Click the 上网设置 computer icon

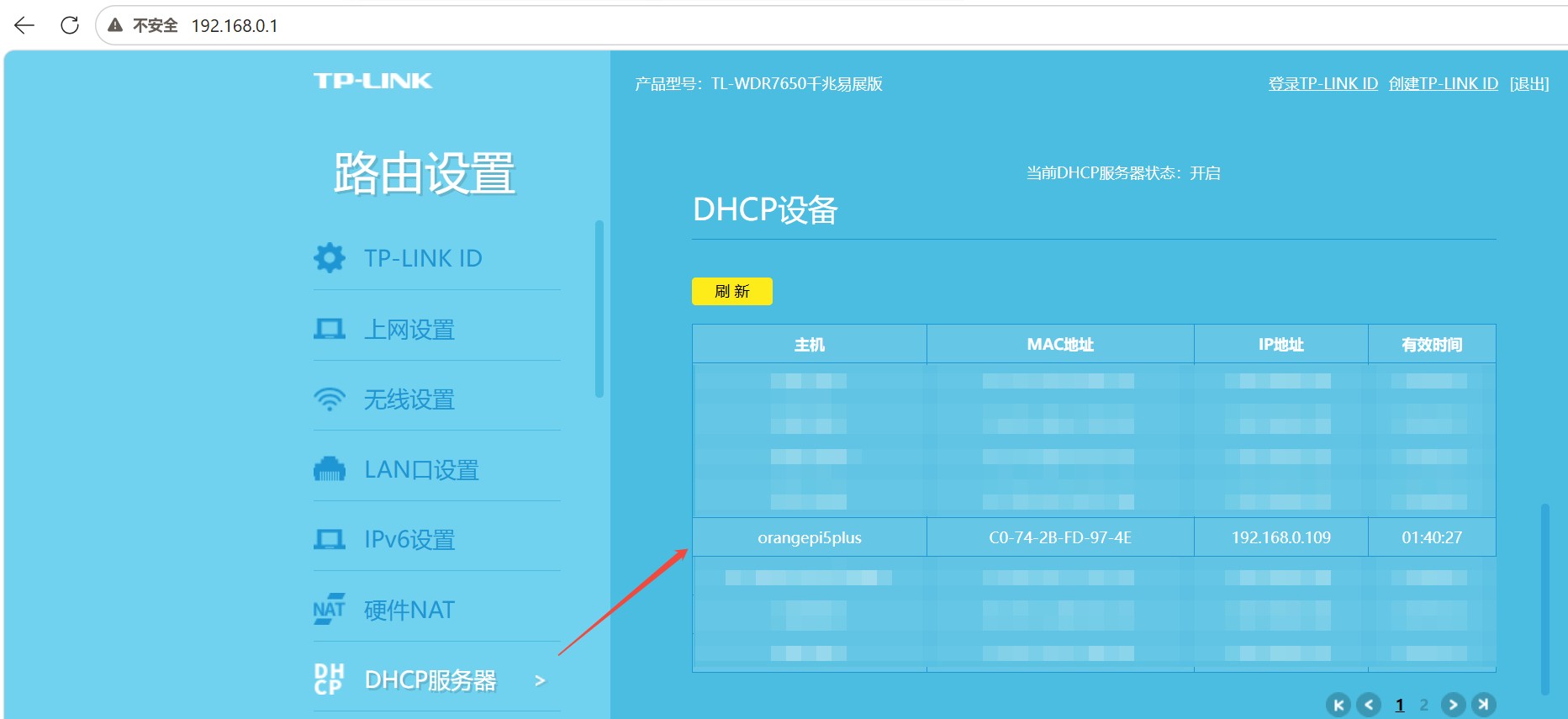click(329, 329)
